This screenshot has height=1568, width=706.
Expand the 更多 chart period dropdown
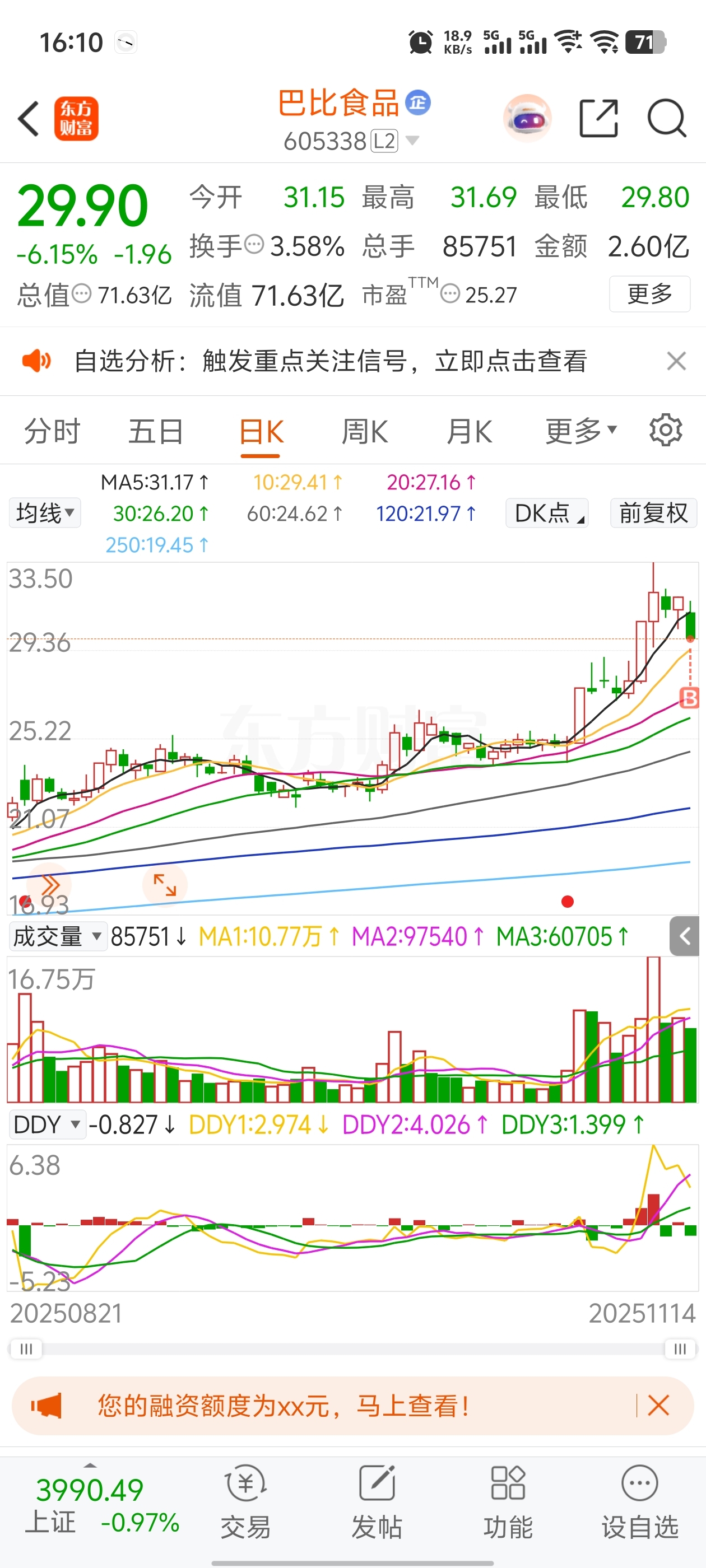pos(581,432)
